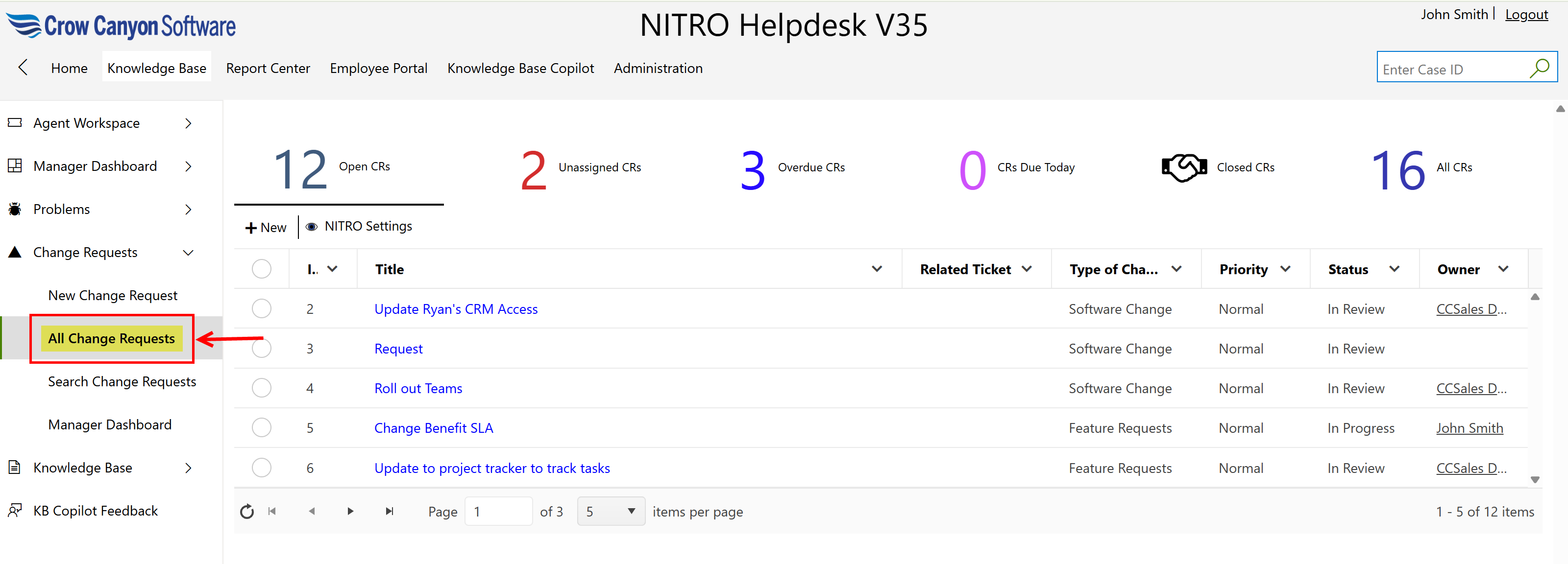This screenshot has height=564, width=1568.
Task: Collapse the Change Requests sidebar section
Action: (188, 253)
